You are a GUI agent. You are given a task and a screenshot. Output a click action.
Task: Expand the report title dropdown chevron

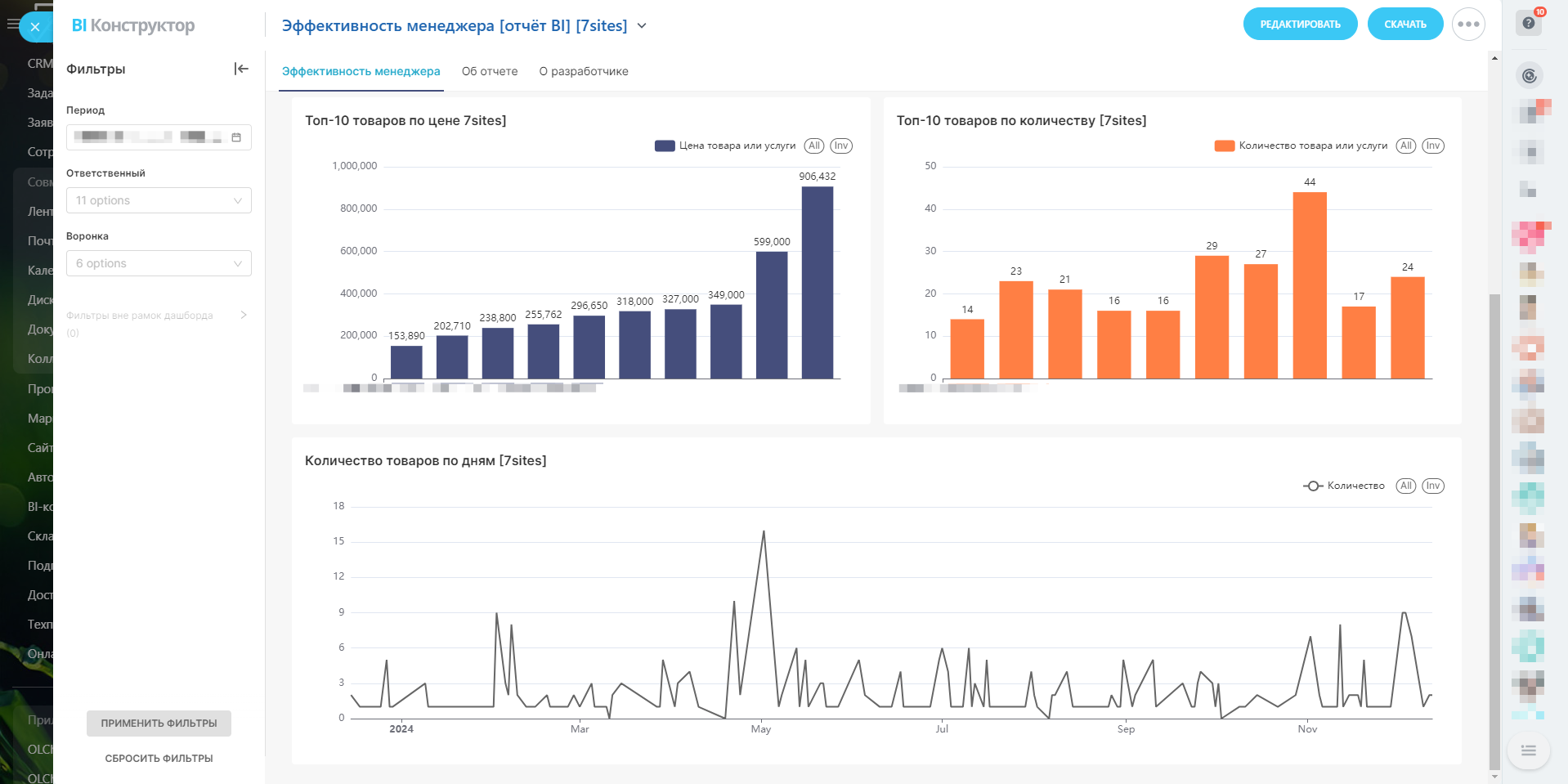tap(642, 26)
